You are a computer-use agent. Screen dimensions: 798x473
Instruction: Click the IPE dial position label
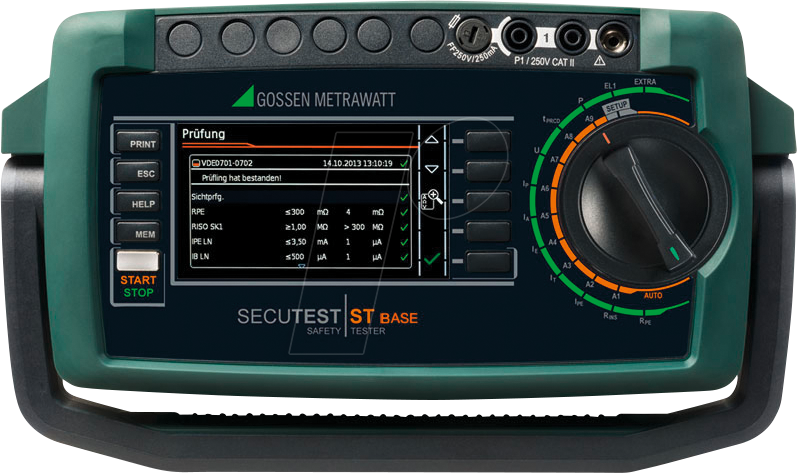(579, 302)
